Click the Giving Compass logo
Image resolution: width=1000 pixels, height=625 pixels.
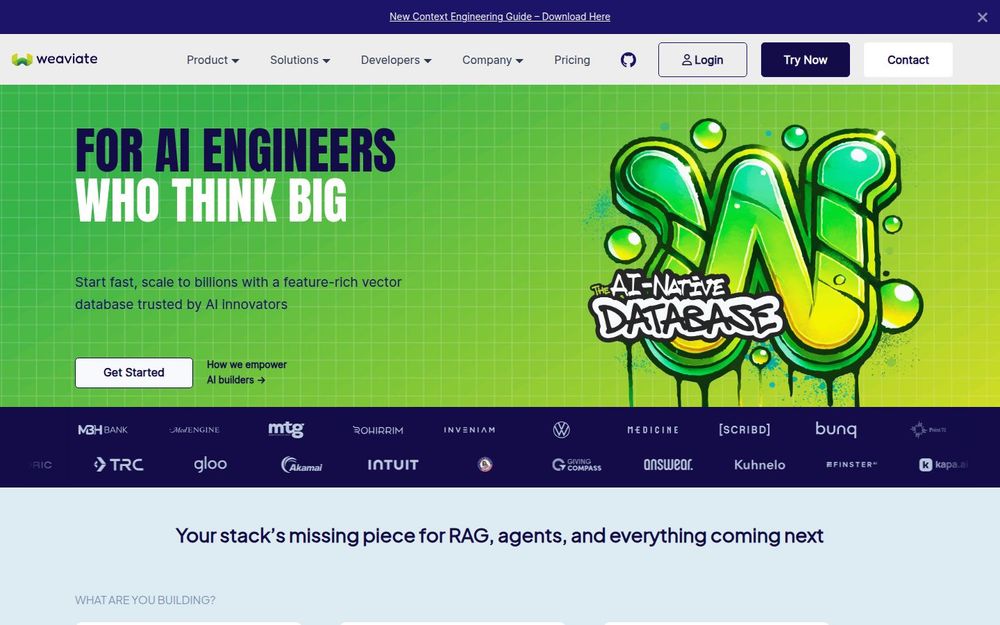[x=577, y=465]
